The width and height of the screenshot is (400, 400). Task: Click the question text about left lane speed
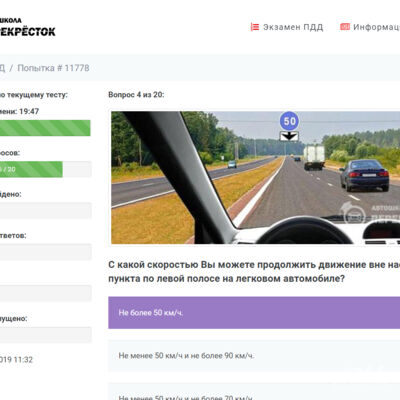[x=254, y=272]
